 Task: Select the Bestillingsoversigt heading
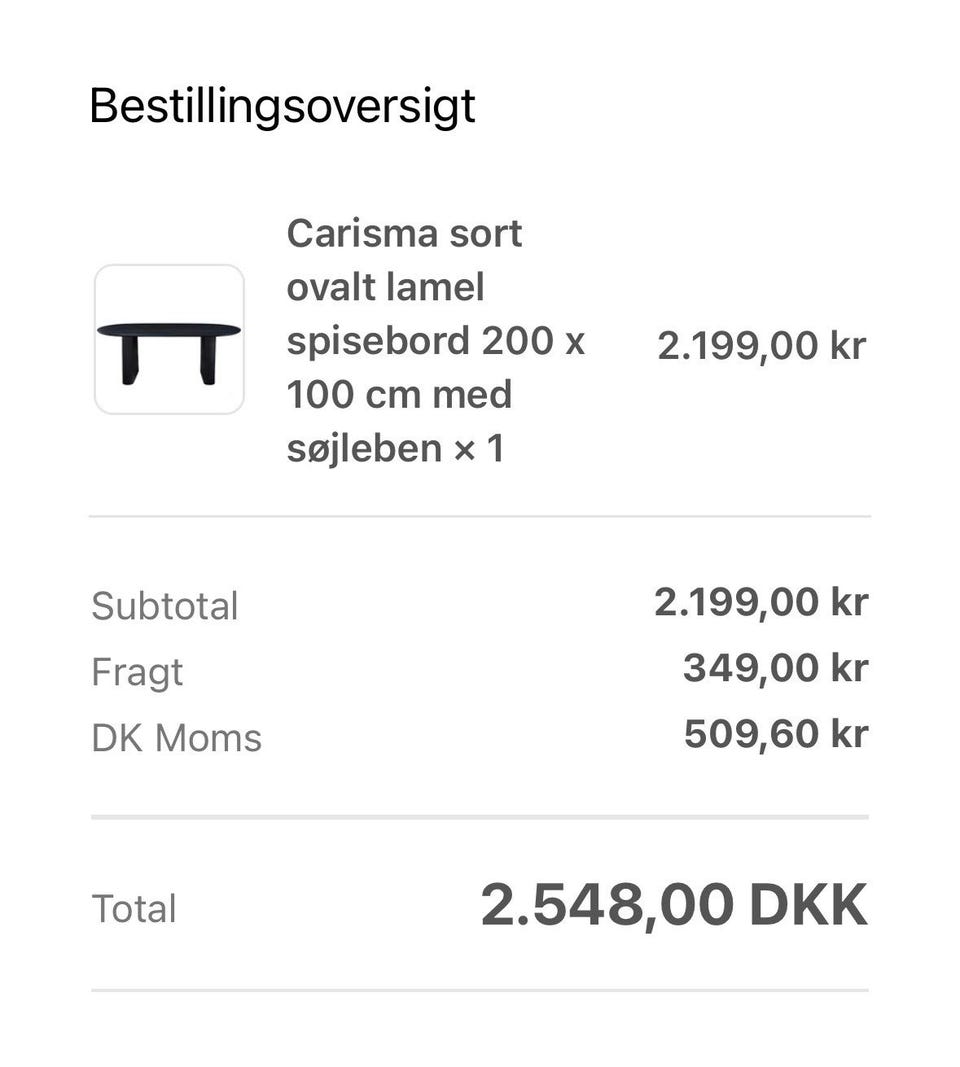coord(282,106)
